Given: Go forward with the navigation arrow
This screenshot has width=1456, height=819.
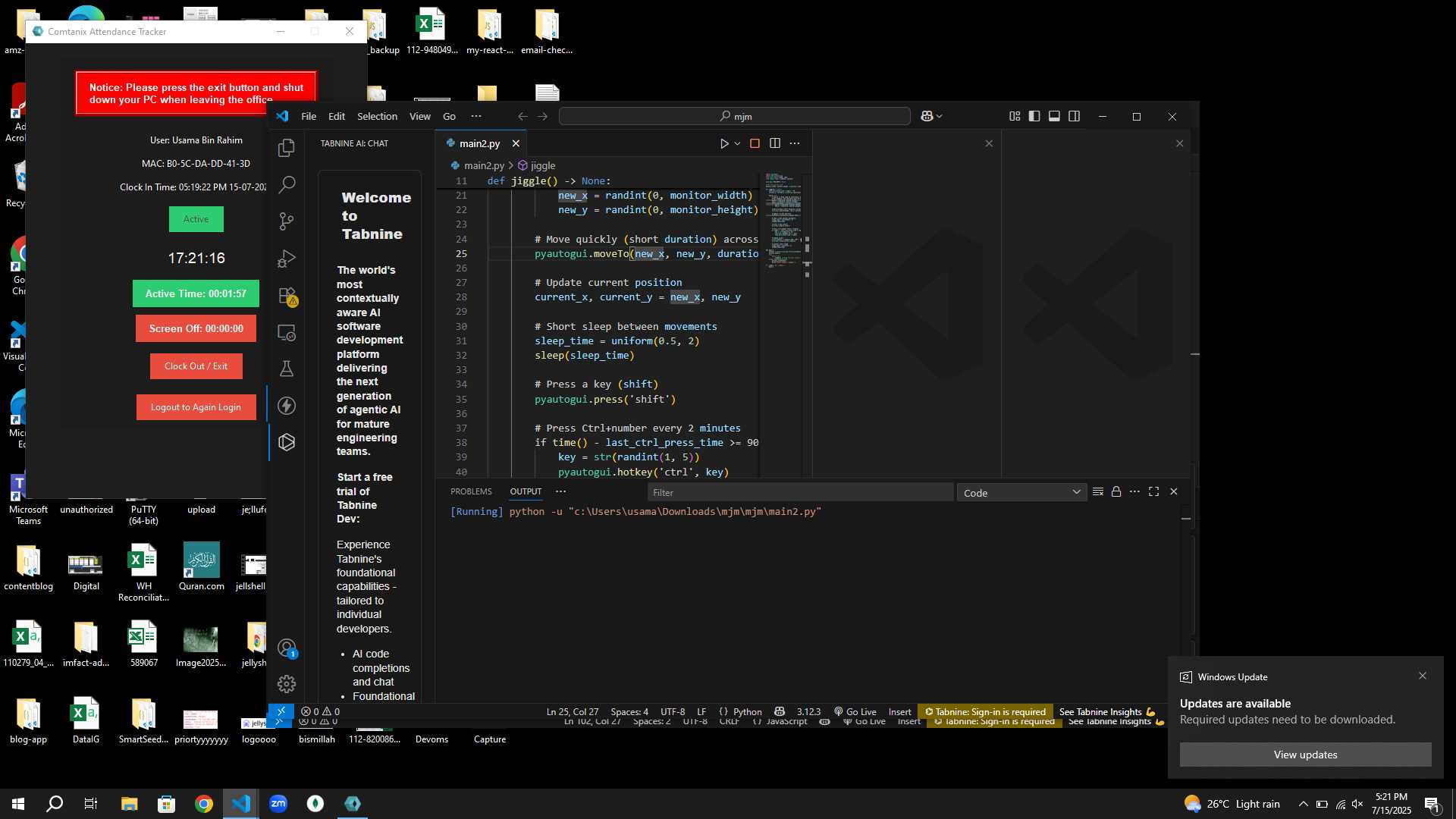Looking at the screenshot, I should coord(542,116).
